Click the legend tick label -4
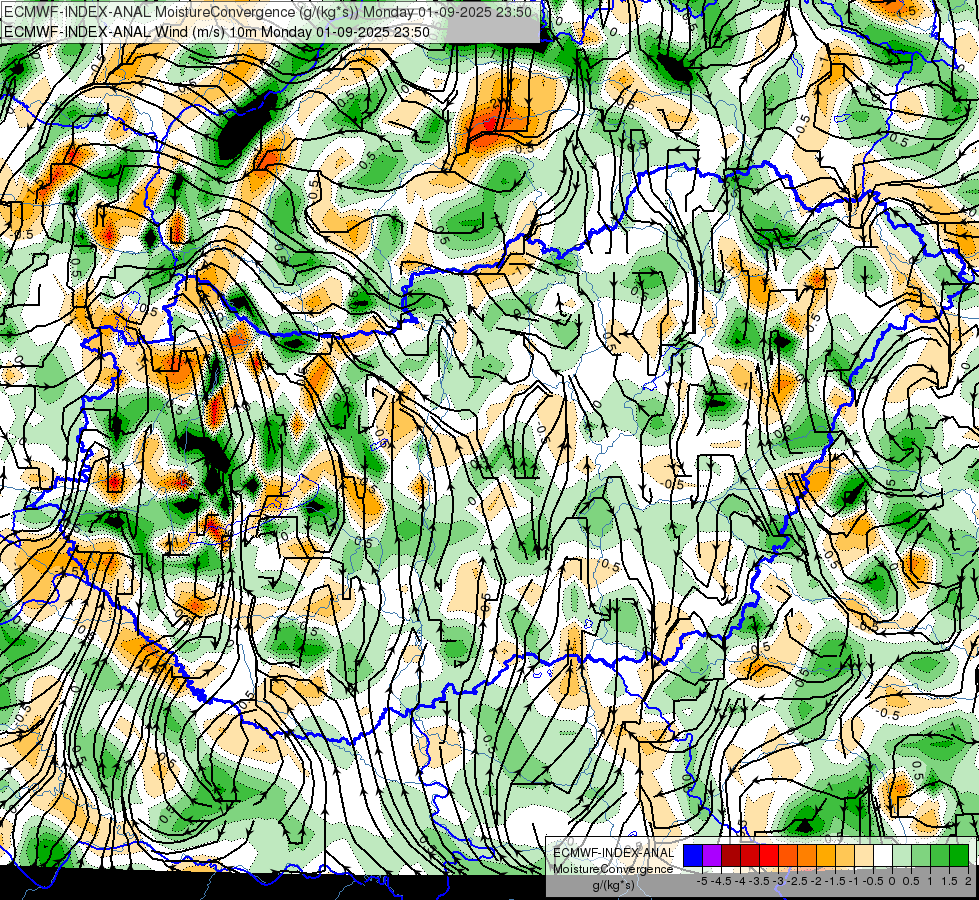 coord(740,881)
